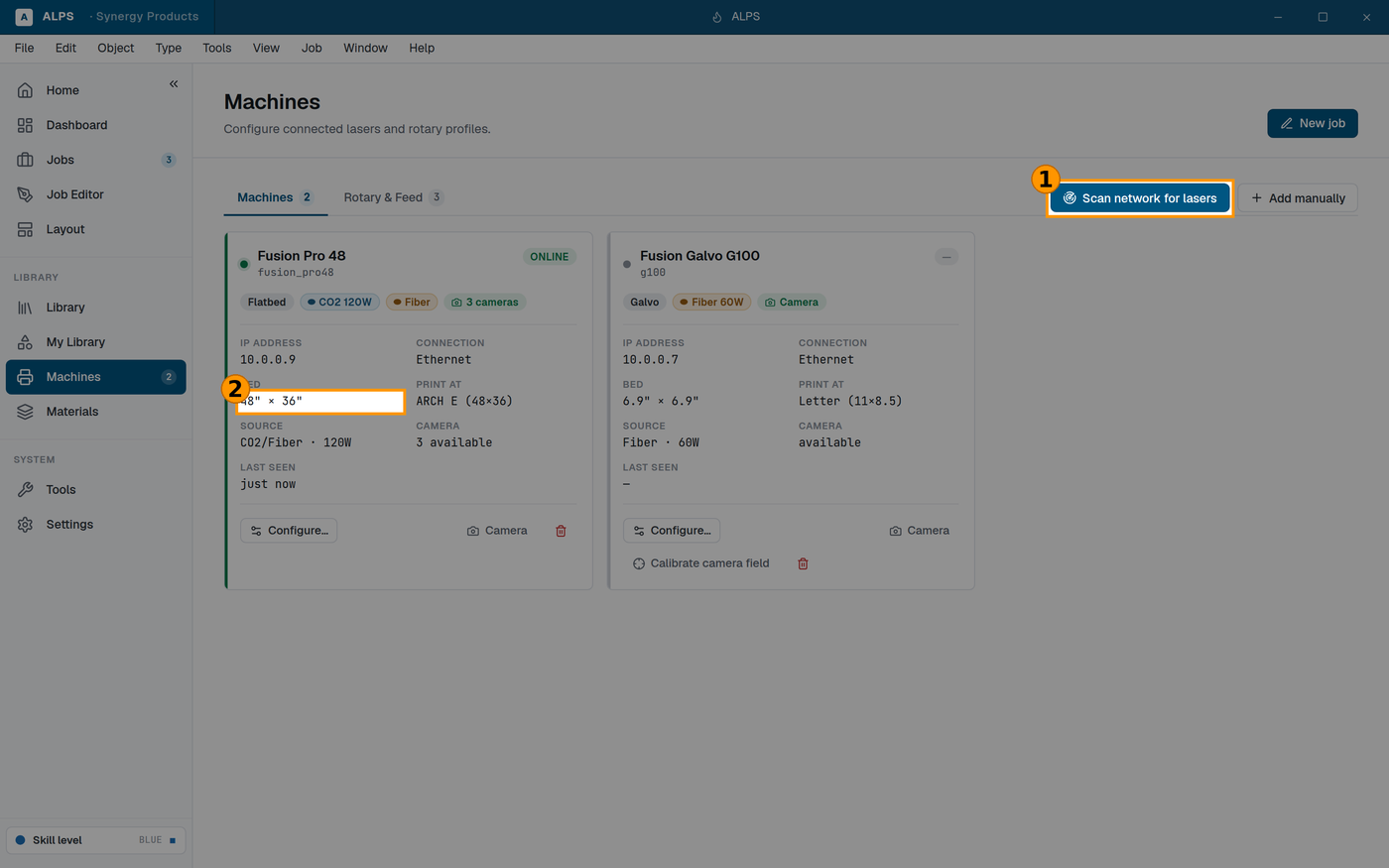Open Configure for Fusion Pro 48
This screenshot has height=868, width=1389.
[289, 531]
